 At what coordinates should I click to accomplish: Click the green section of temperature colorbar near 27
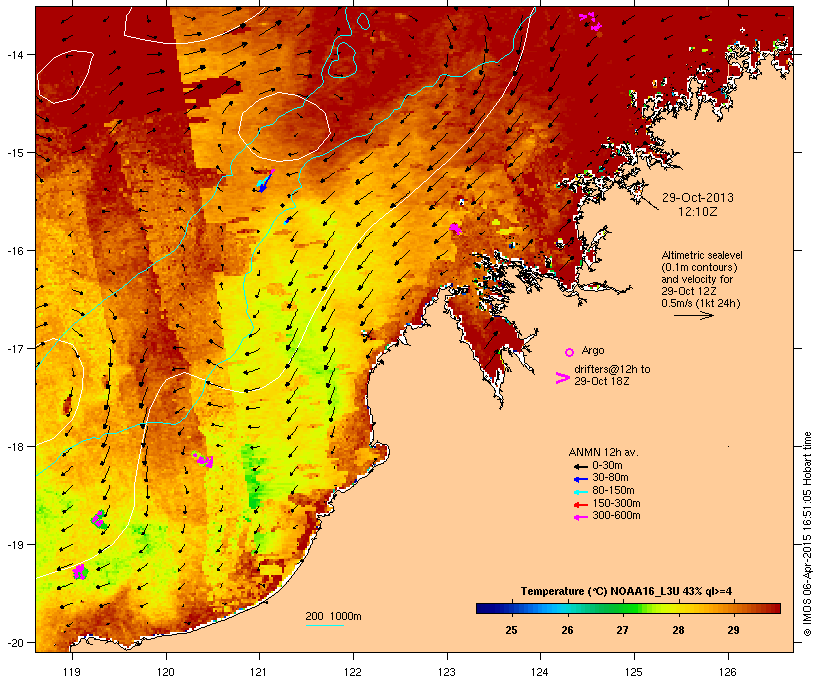click(622, 608)
